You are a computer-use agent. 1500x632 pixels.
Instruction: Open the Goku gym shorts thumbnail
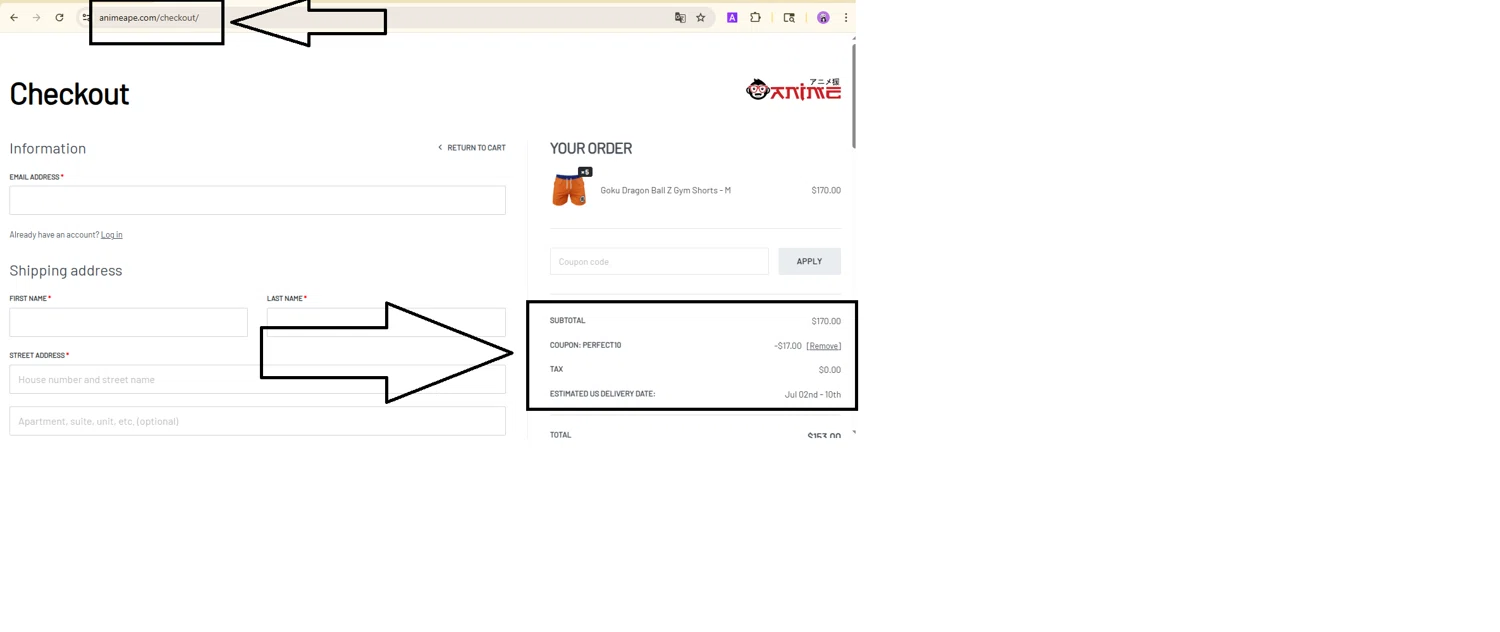(569, 190)
